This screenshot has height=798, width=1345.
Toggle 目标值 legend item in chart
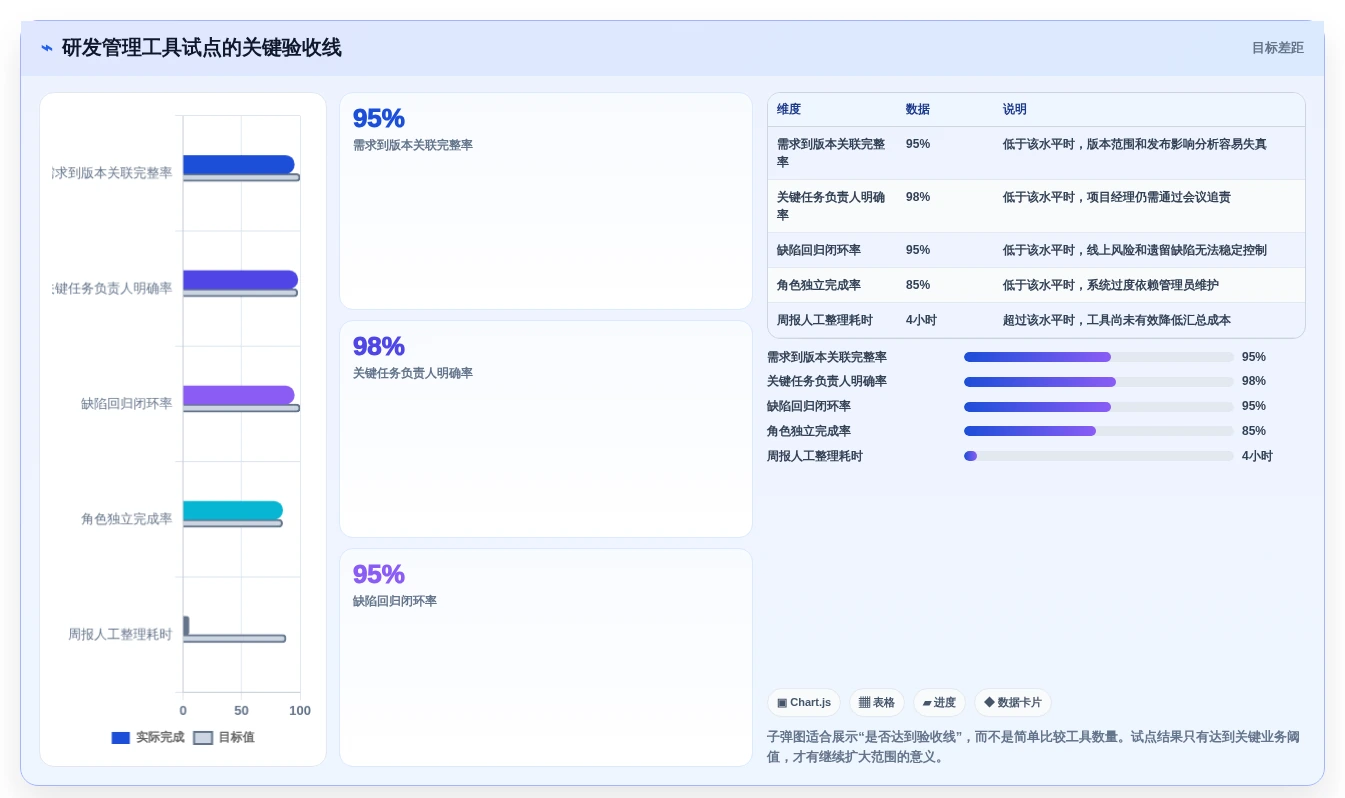click(224, 738)
